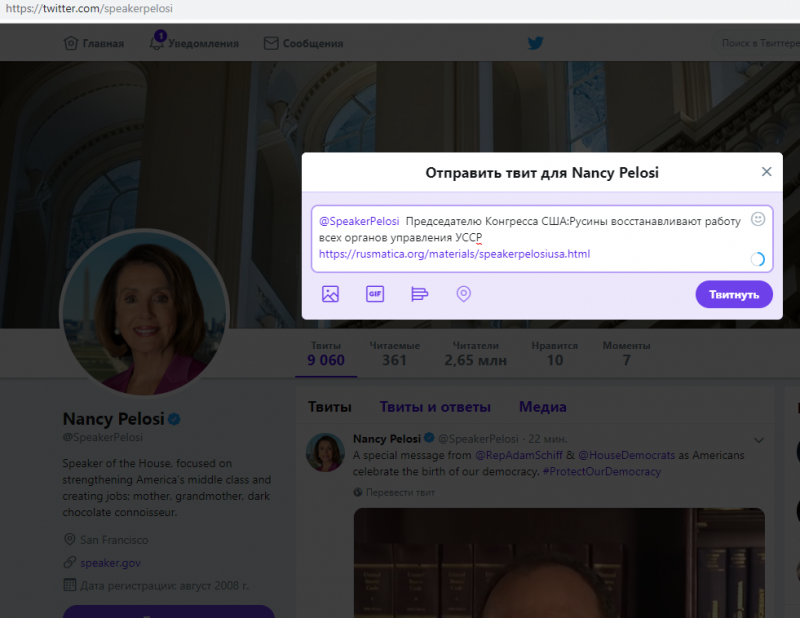This screenshot has height=618, width=800.
Task: Add a poll to the tweet
Action: (419, 294)
